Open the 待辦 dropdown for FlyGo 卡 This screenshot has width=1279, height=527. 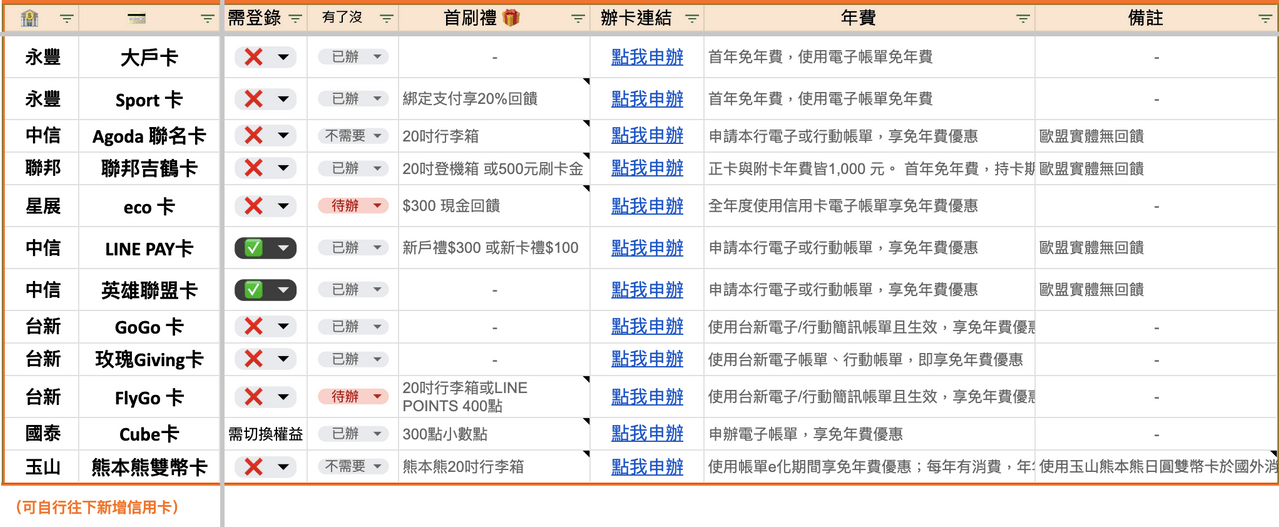(353, 397)
